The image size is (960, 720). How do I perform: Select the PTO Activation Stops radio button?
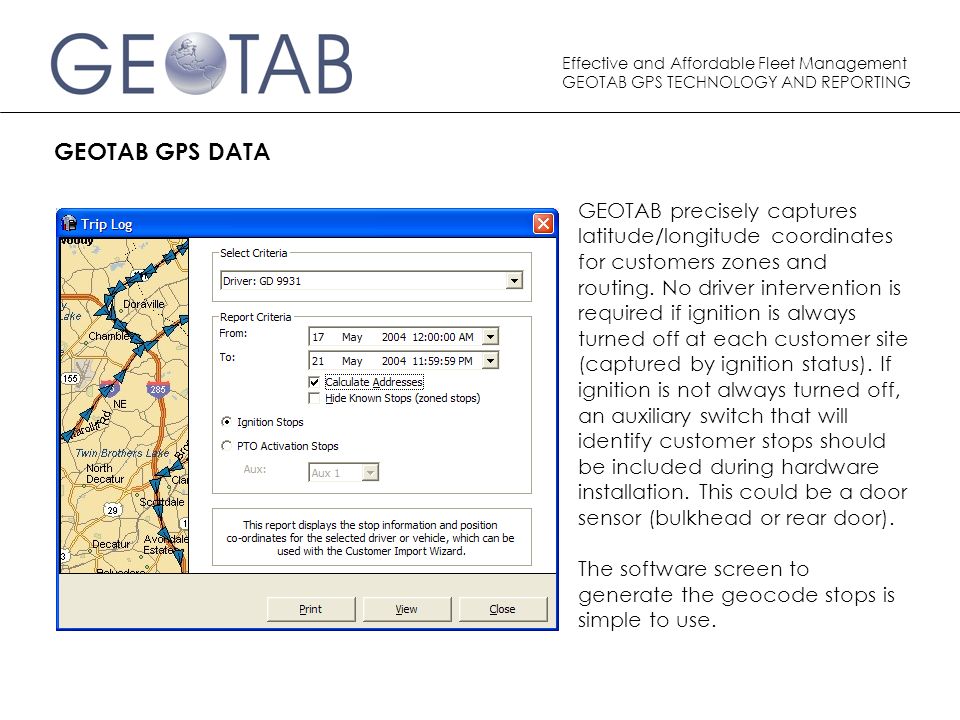click(x=227, y=446)
